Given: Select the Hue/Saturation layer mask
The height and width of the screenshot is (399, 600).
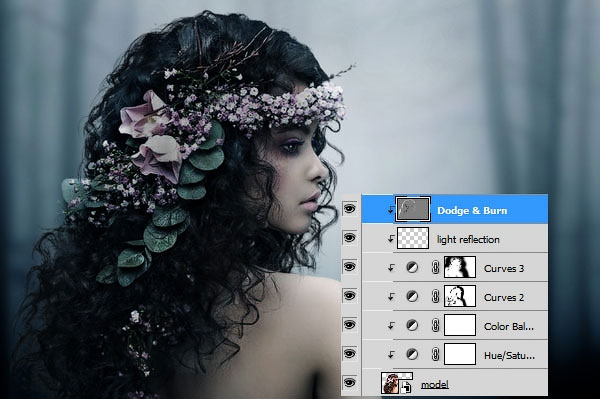Looking at the screenshot, I should (460, 354).
